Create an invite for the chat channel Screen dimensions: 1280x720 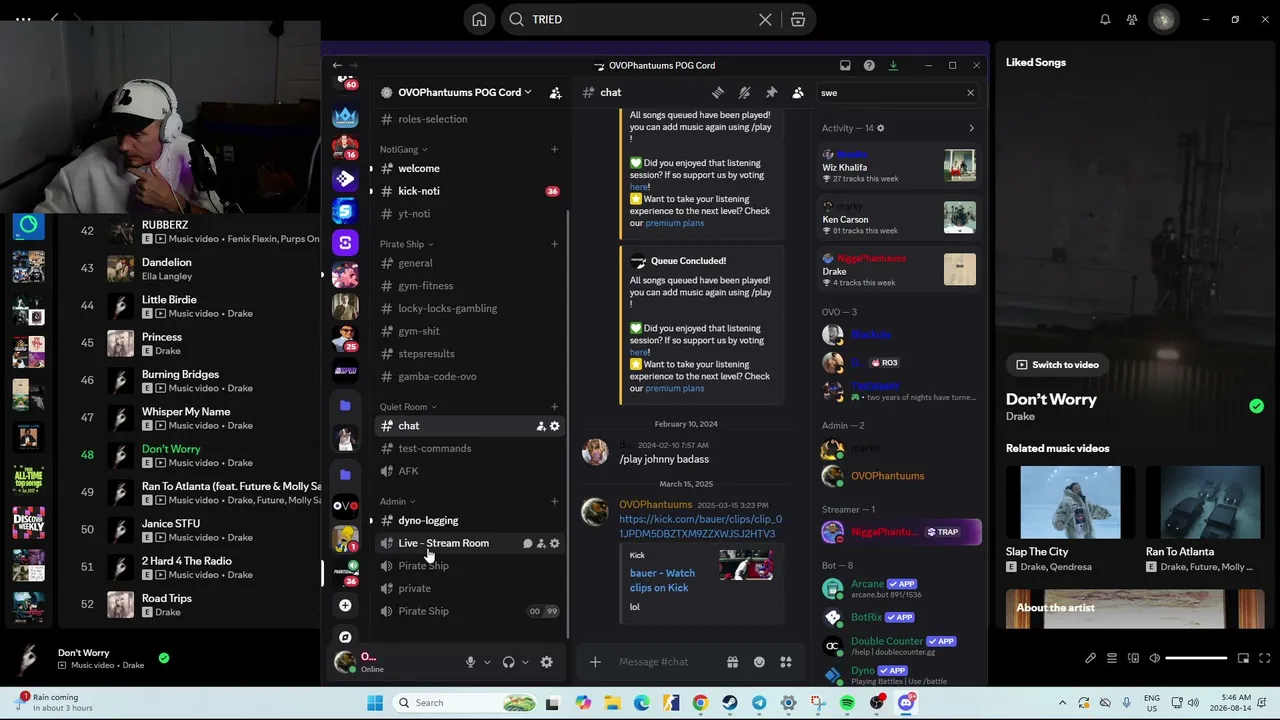[541, 426]
